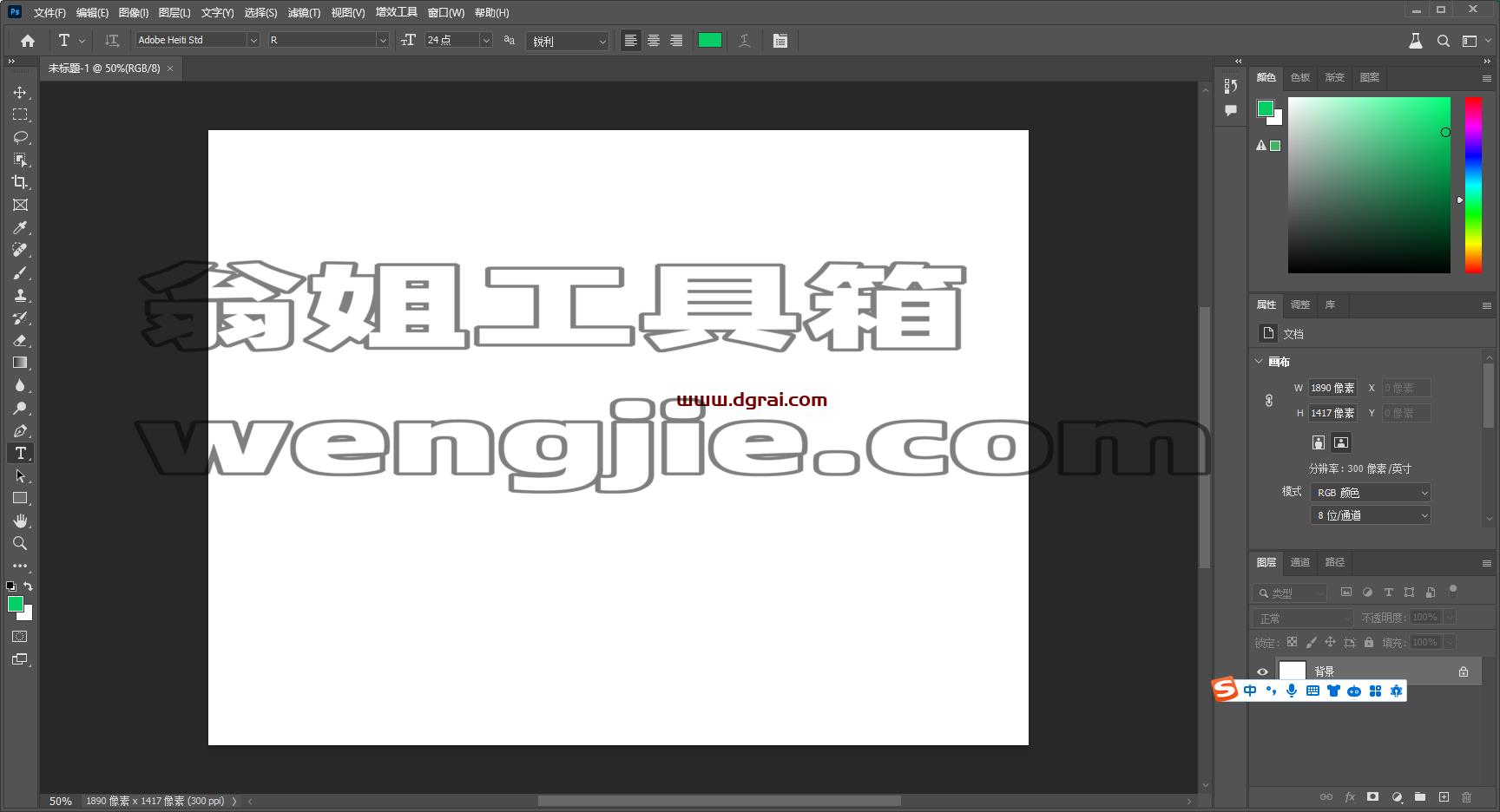Viewport: 1500px width, 812px height.
Task: Switch to the 调整 tab
Action: tap(1300, 304)
